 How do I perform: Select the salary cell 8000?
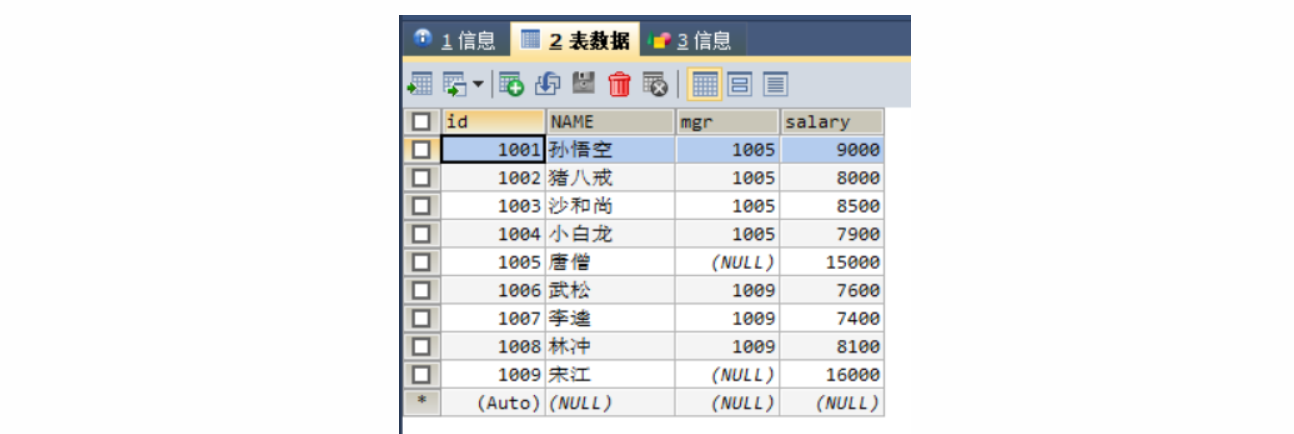pos(832,178)
